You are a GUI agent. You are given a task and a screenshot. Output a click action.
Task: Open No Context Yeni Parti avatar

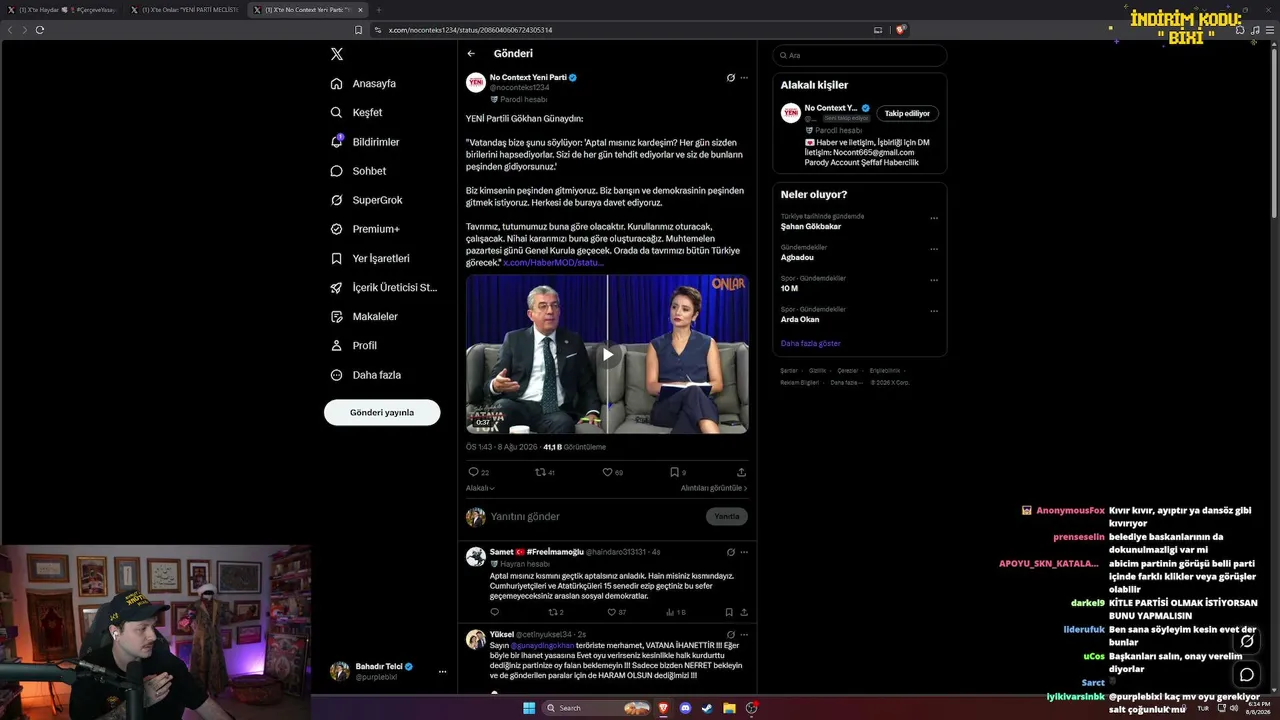476,82
